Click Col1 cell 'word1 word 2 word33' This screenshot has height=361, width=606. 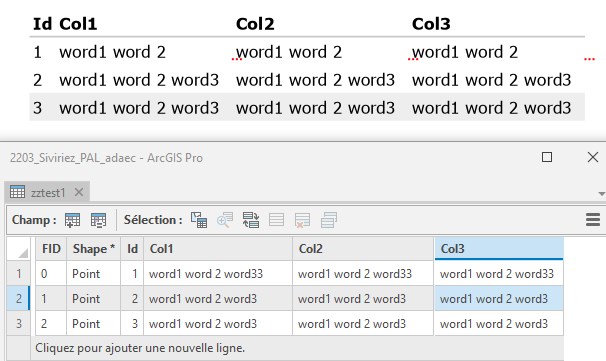tap(218, 274)
